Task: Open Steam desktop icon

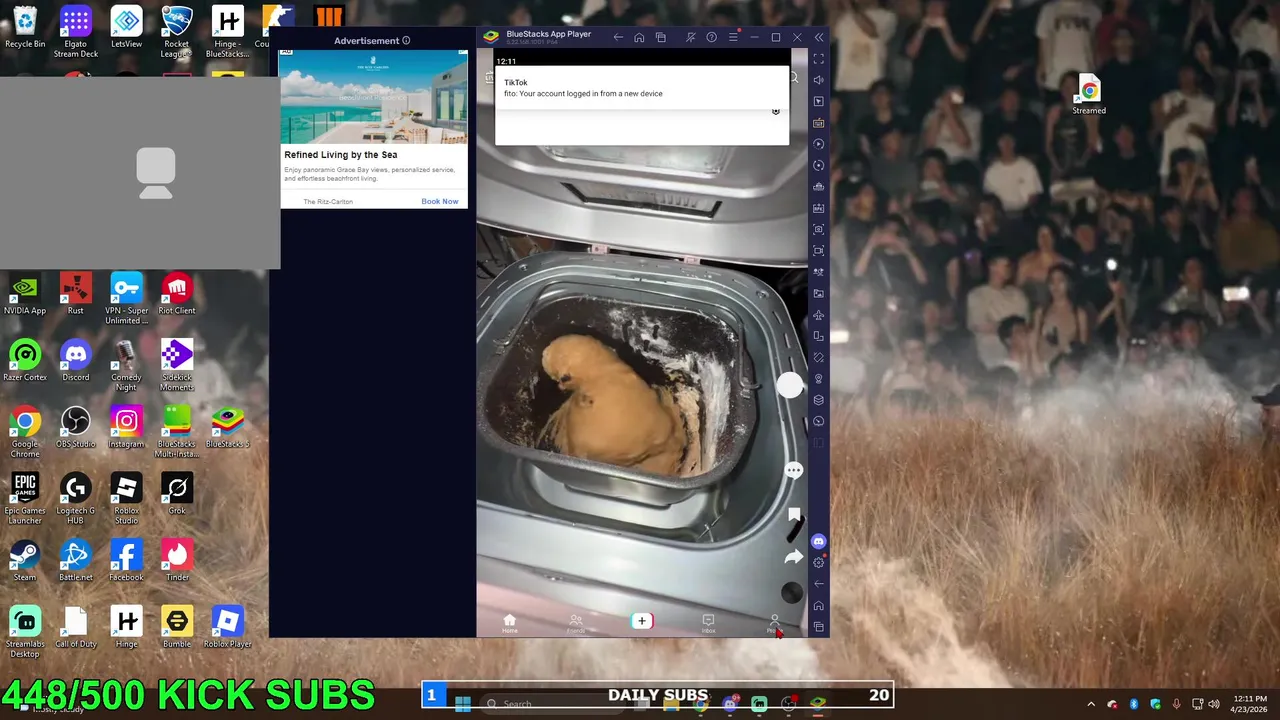Action: coord(25,561)
